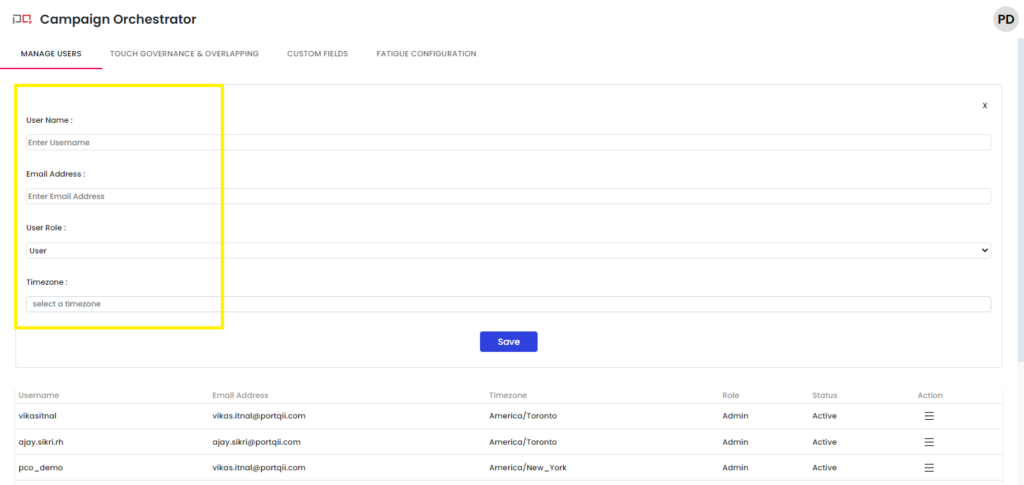
Task: Click into the Enter Email Address field
Action: click(508, 196)
